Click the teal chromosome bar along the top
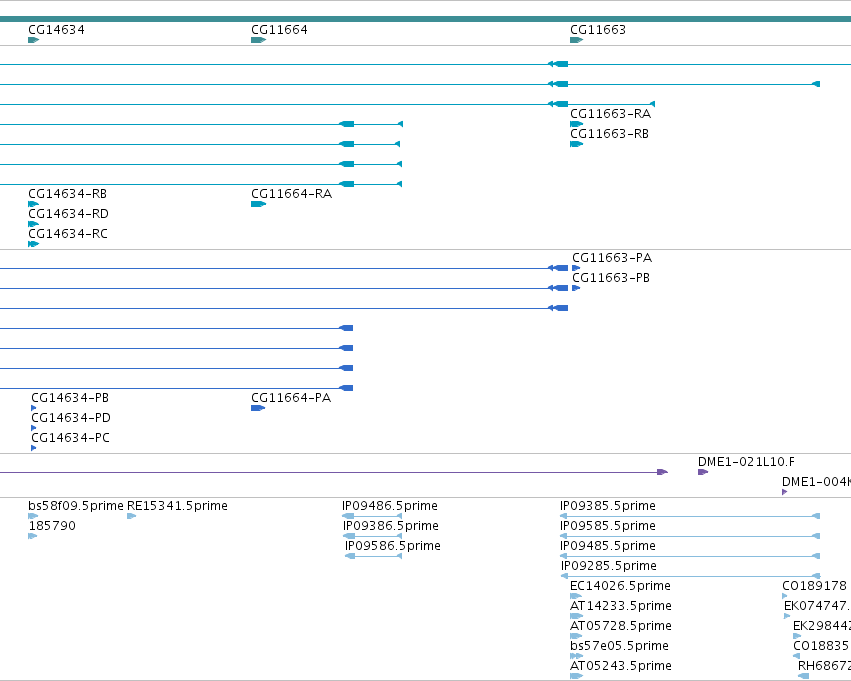Screen dimensions: 851x681 click(426, 19)
